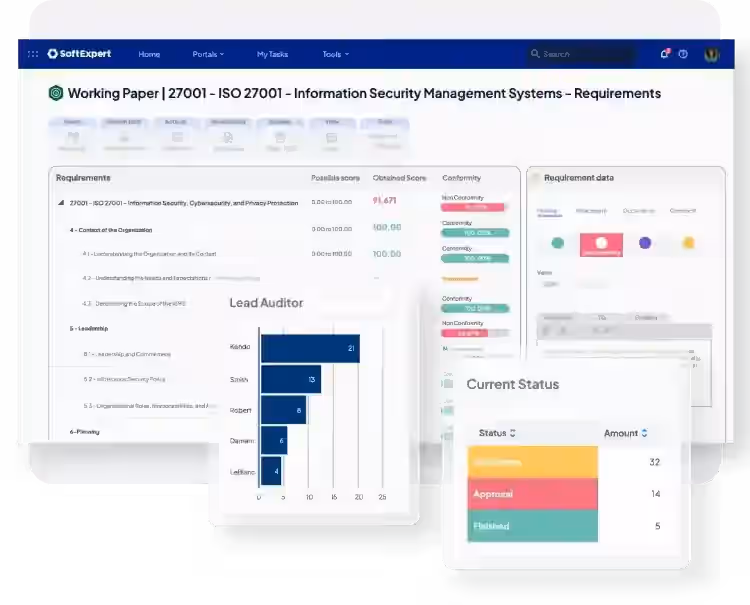The image size is (750, 605).
Task: Select the blue circle finding option
Action: 645,243
